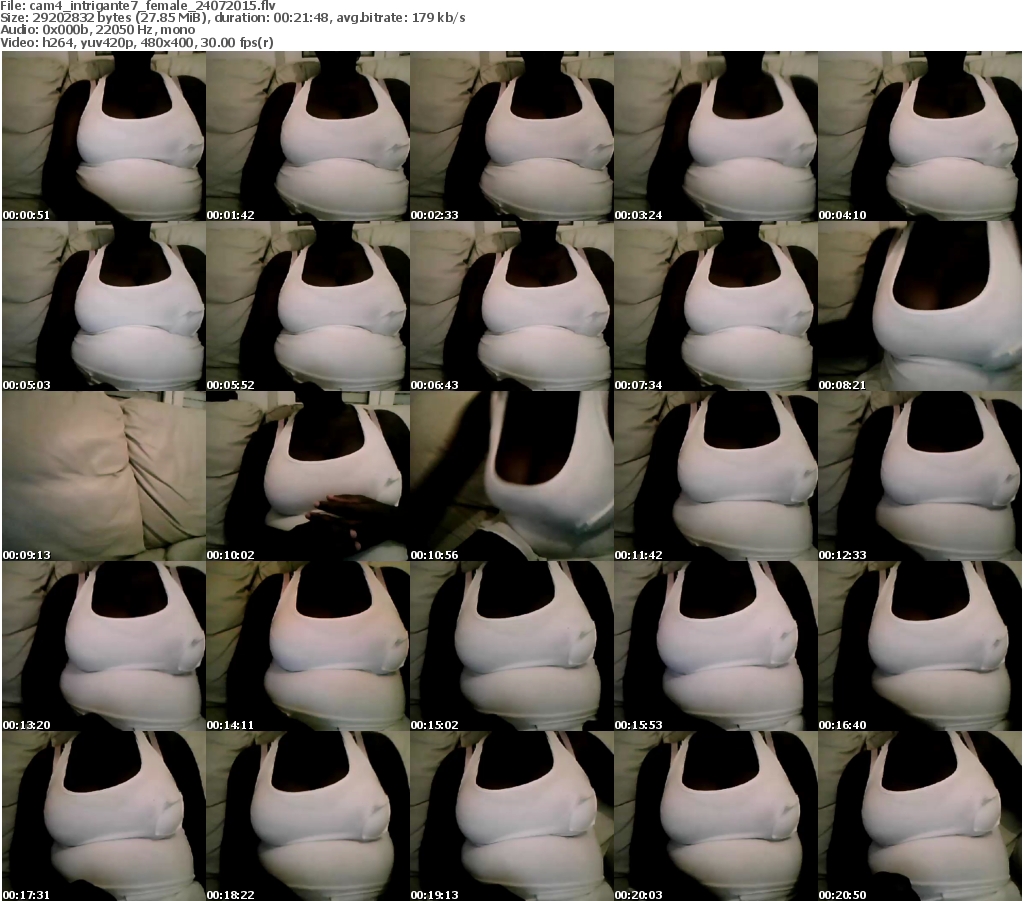Image resolution: width=1024 pixels, height=901 pixels.
Task: Pick the frame at 00:04:10
Action: 919,136
